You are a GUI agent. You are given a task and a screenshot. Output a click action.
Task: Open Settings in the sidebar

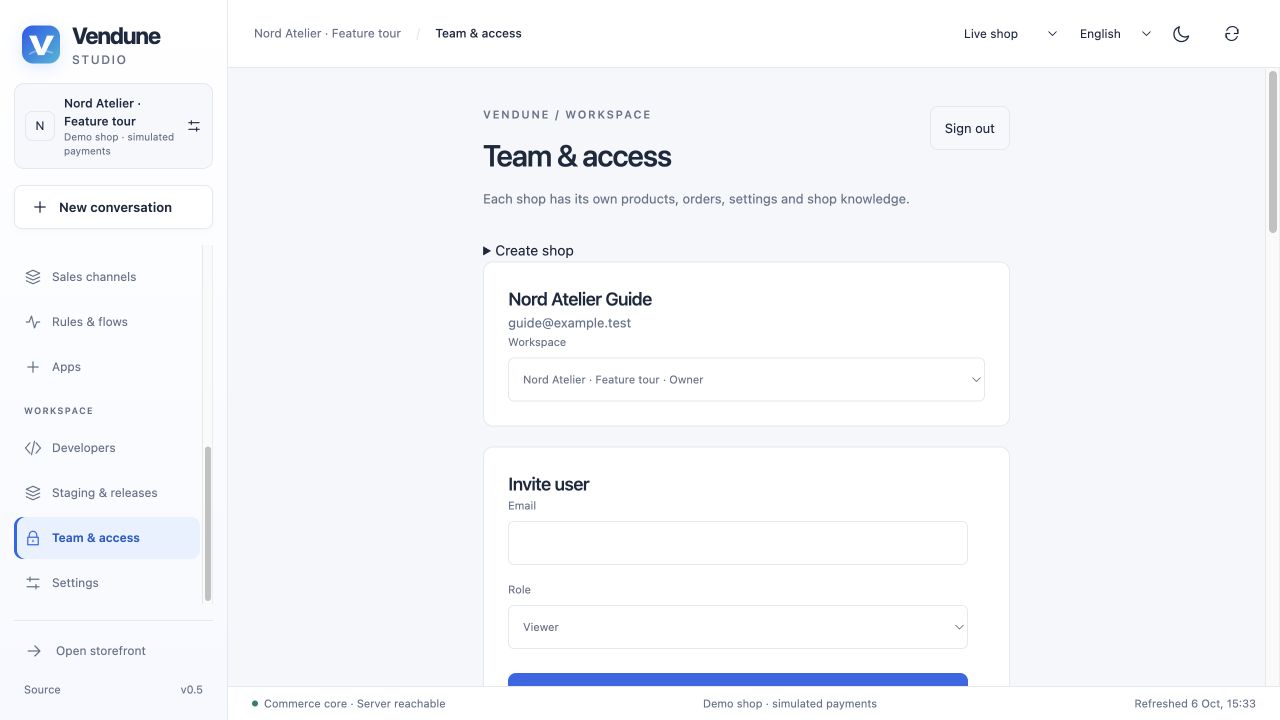(107, 583)
